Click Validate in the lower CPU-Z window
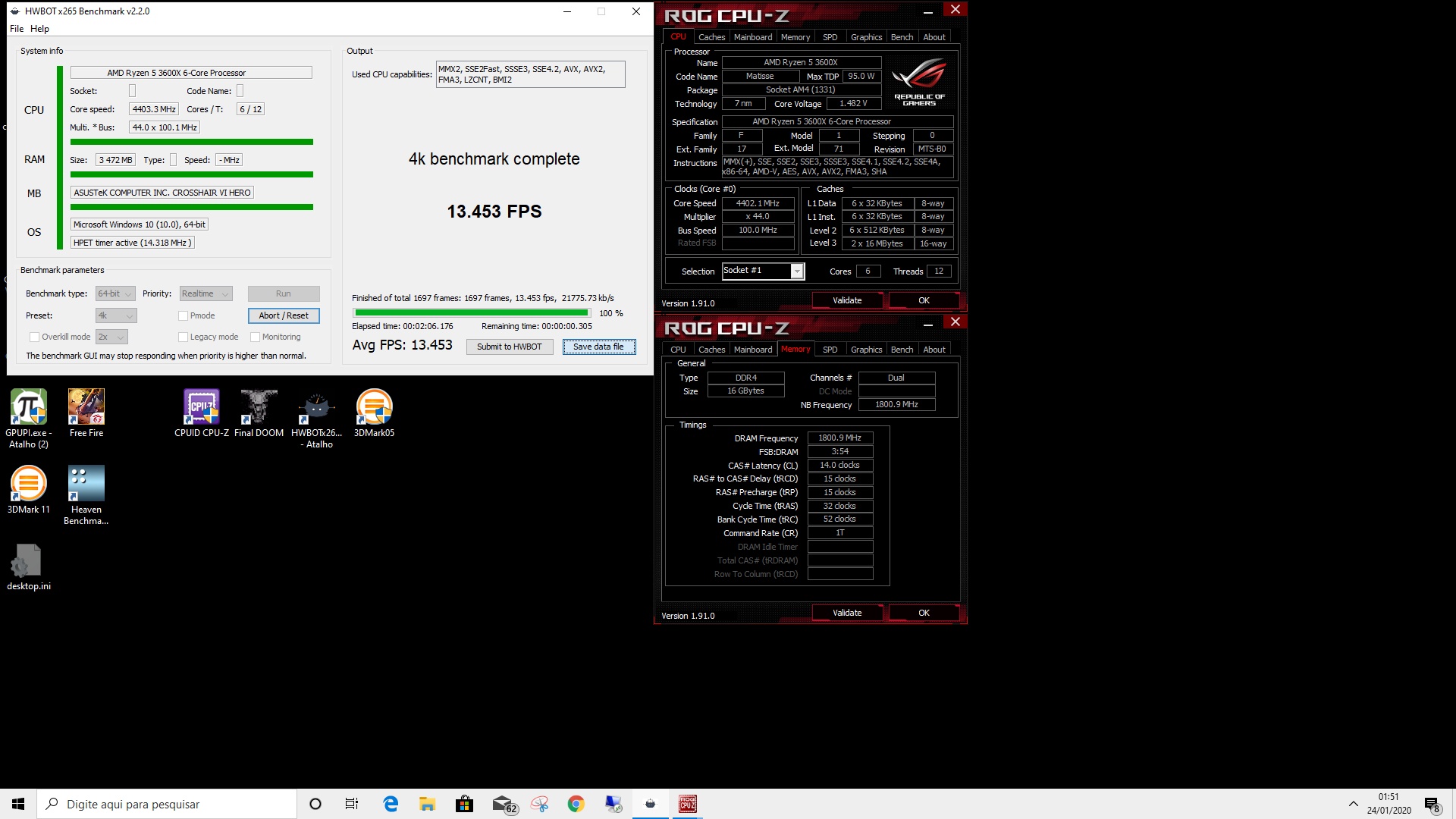The image size is (1456, 819). pos(847,613)
